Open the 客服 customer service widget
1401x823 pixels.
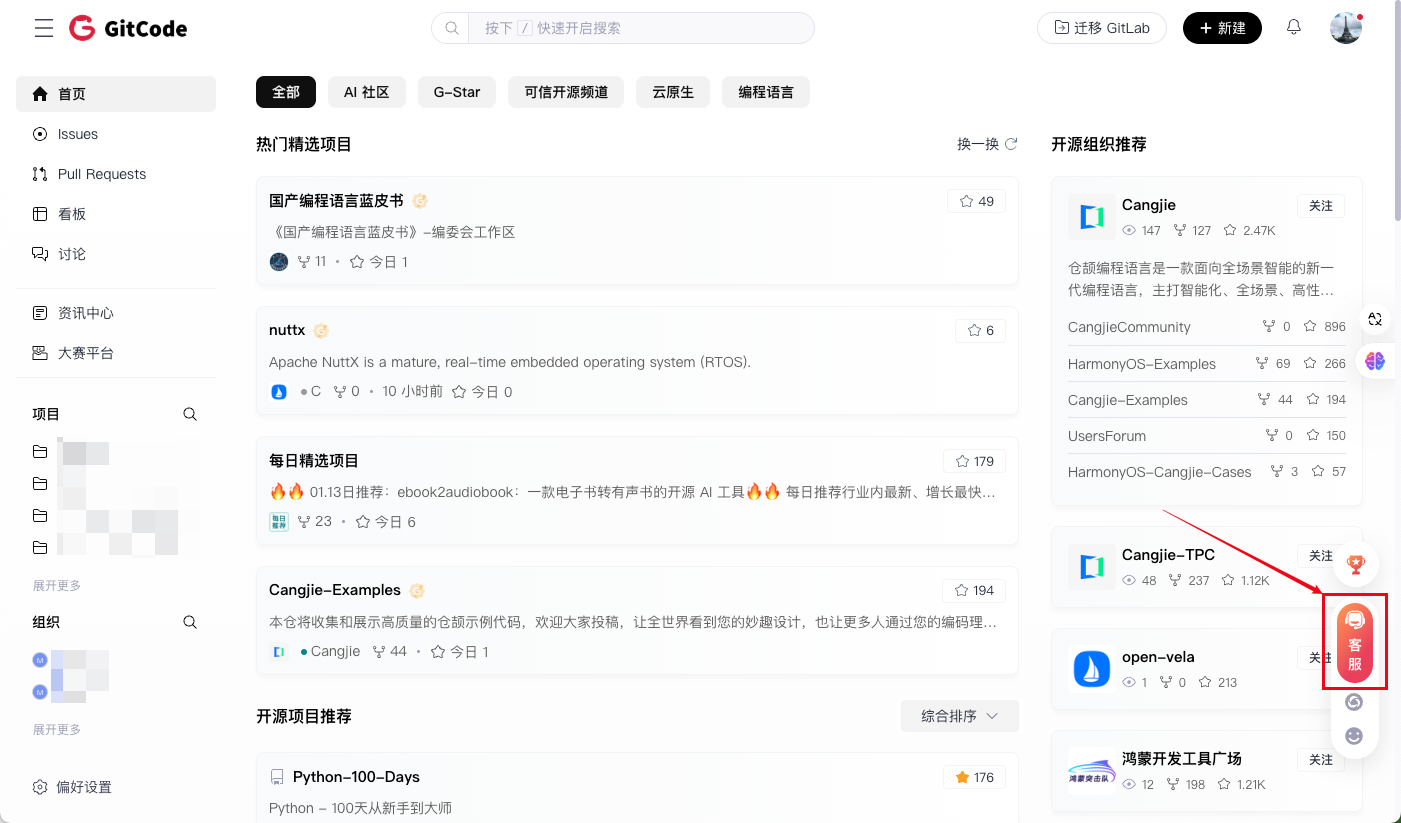point(1355,642)
